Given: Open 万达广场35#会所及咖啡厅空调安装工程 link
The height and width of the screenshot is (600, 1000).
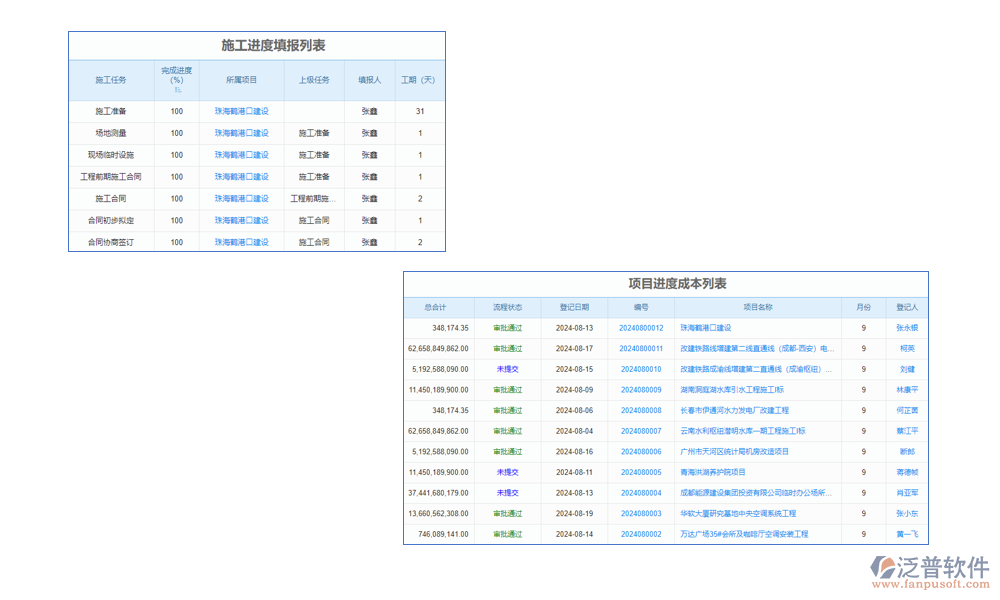Looking at the screenshot, I should [x=744, y=534].
